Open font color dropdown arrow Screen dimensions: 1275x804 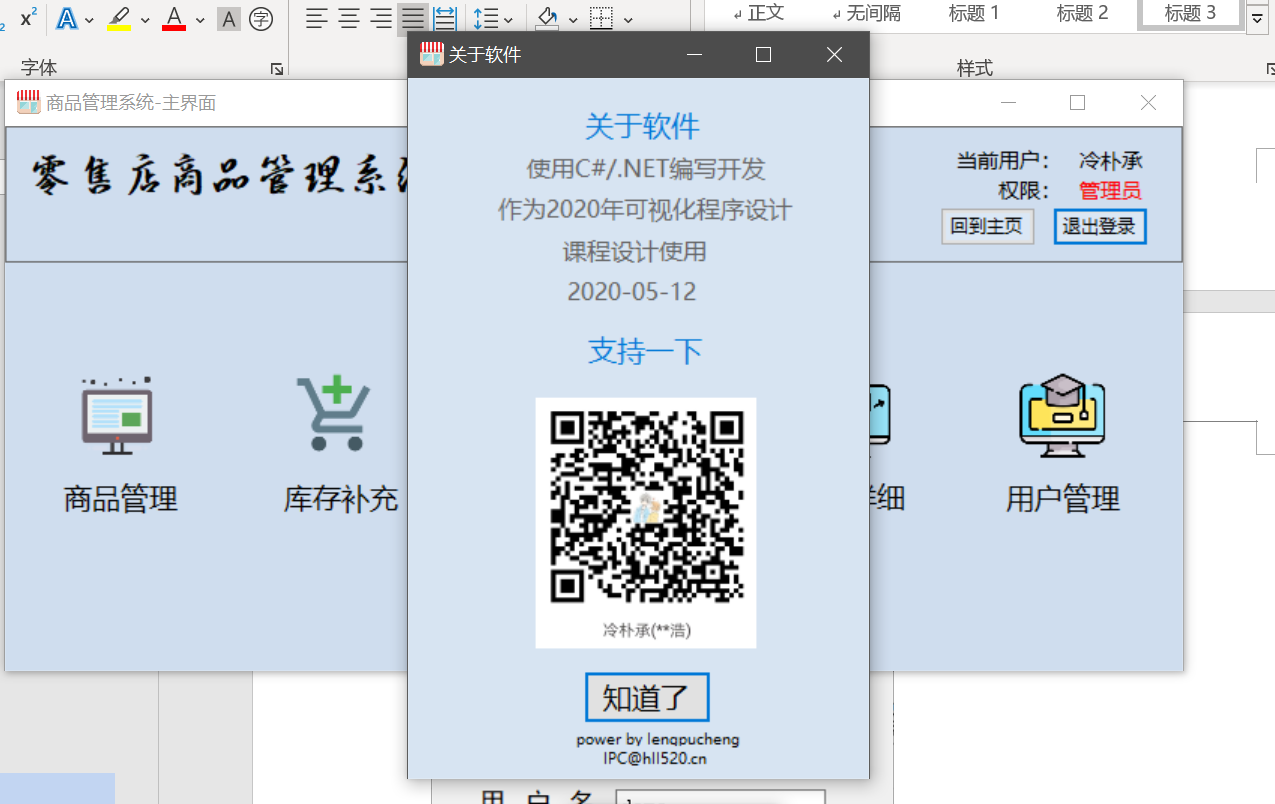[x=200, y=19]
